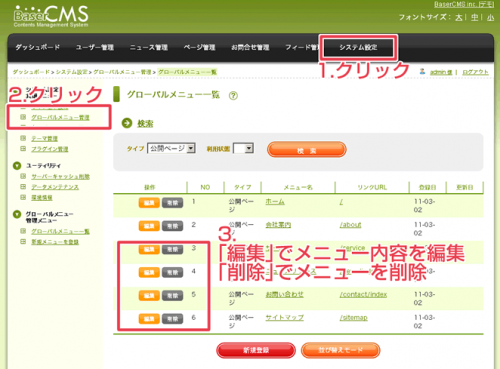Open the ユーザー管理 menu tab

[95, 47]
